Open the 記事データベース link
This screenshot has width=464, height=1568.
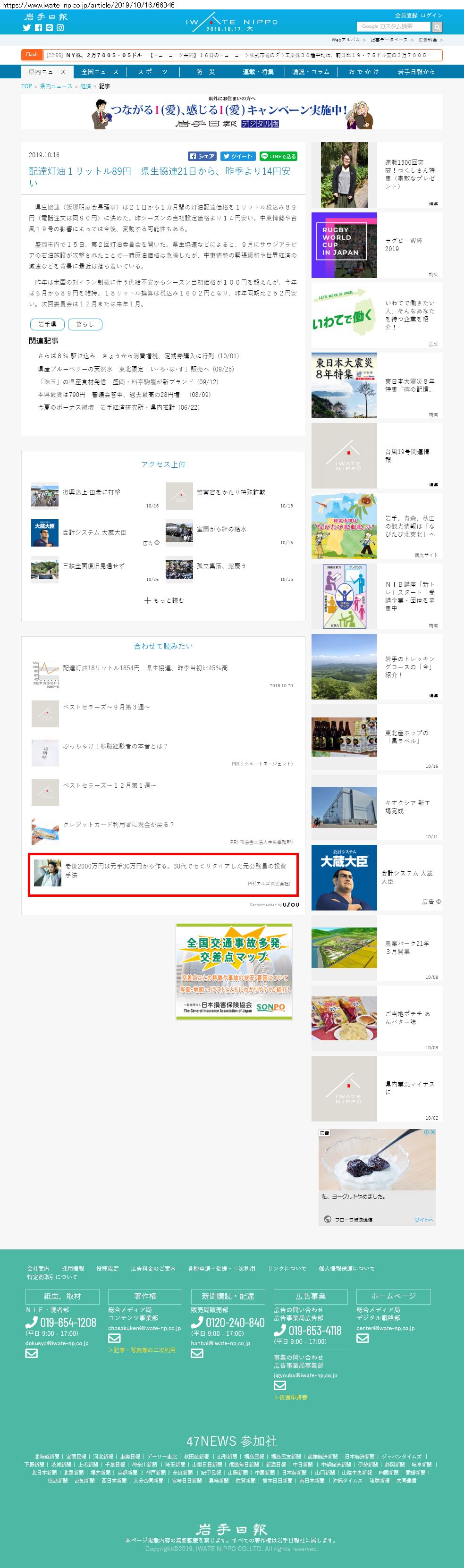pyautogui.click(x=389, y=40)
